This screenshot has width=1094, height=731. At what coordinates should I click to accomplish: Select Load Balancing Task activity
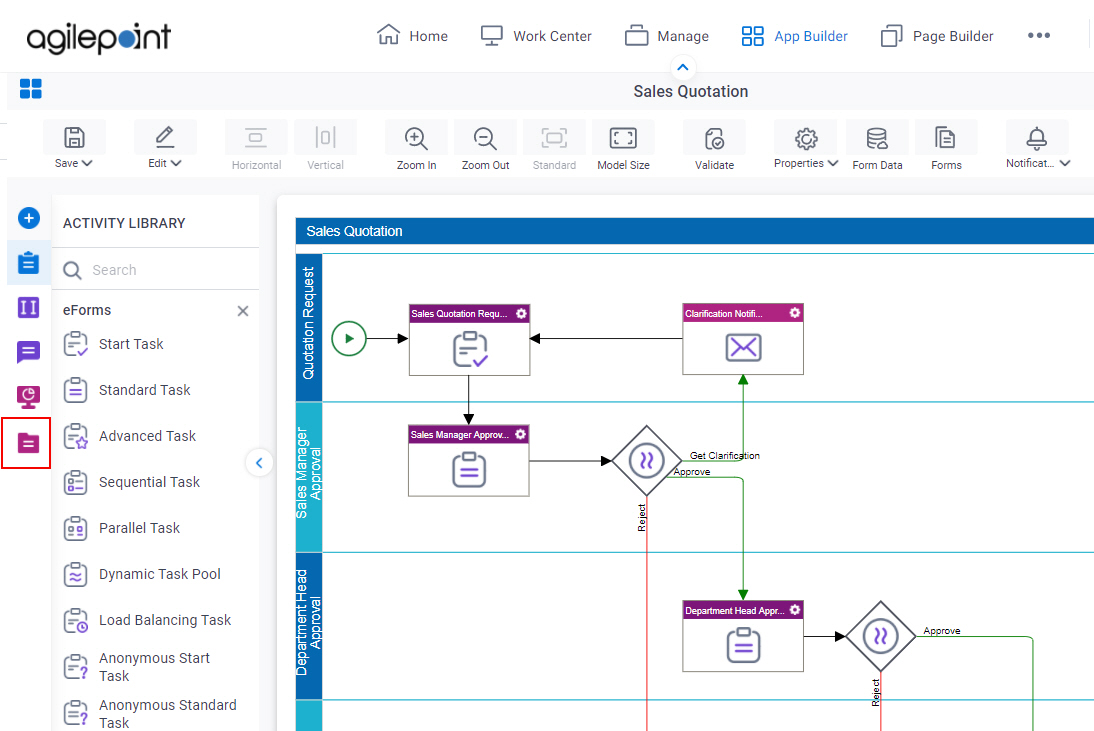147,620
